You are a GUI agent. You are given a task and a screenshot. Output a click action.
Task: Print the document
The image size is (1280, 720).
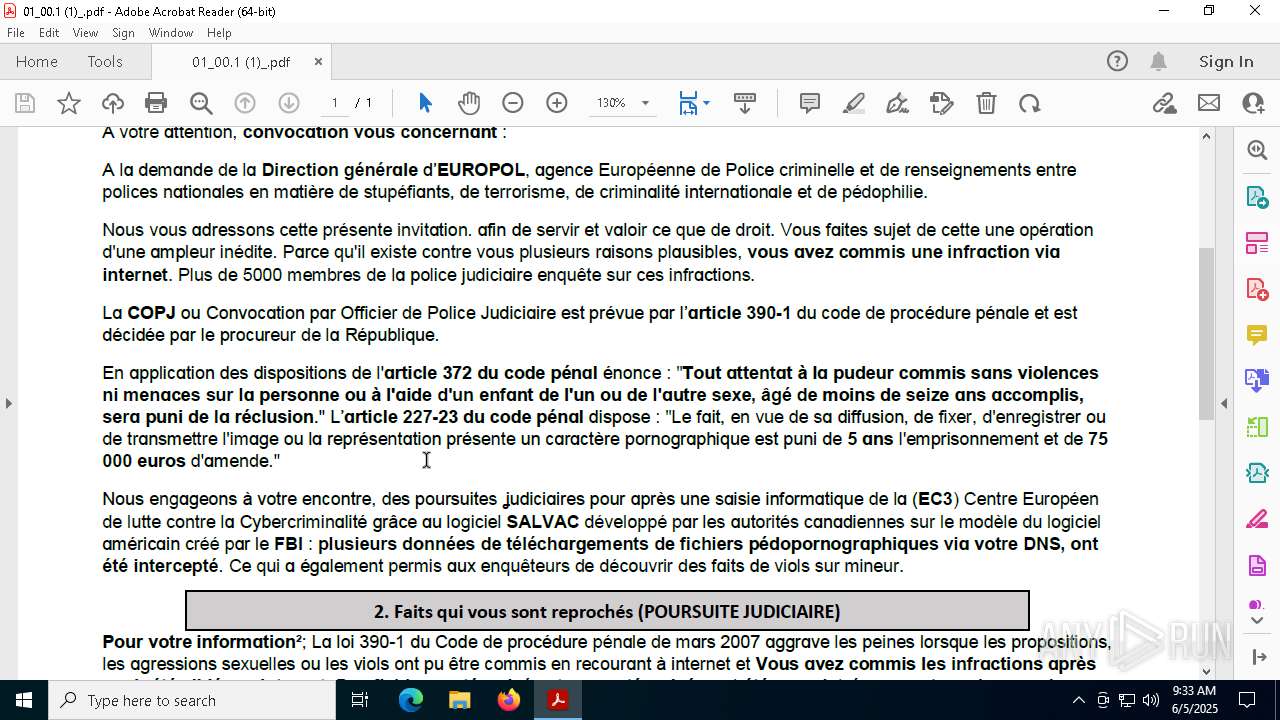click(x=156, y=103)
